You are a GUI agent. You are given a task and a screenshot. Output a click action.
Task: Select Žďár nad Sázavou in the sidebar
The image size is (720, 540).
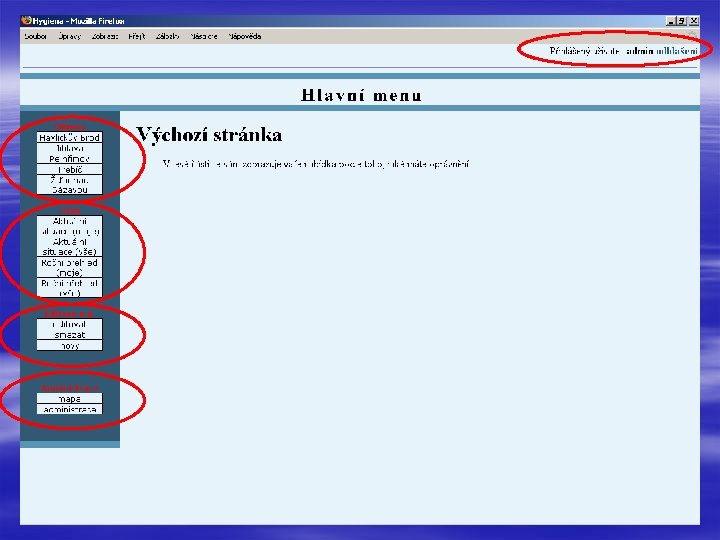(69, 185)
